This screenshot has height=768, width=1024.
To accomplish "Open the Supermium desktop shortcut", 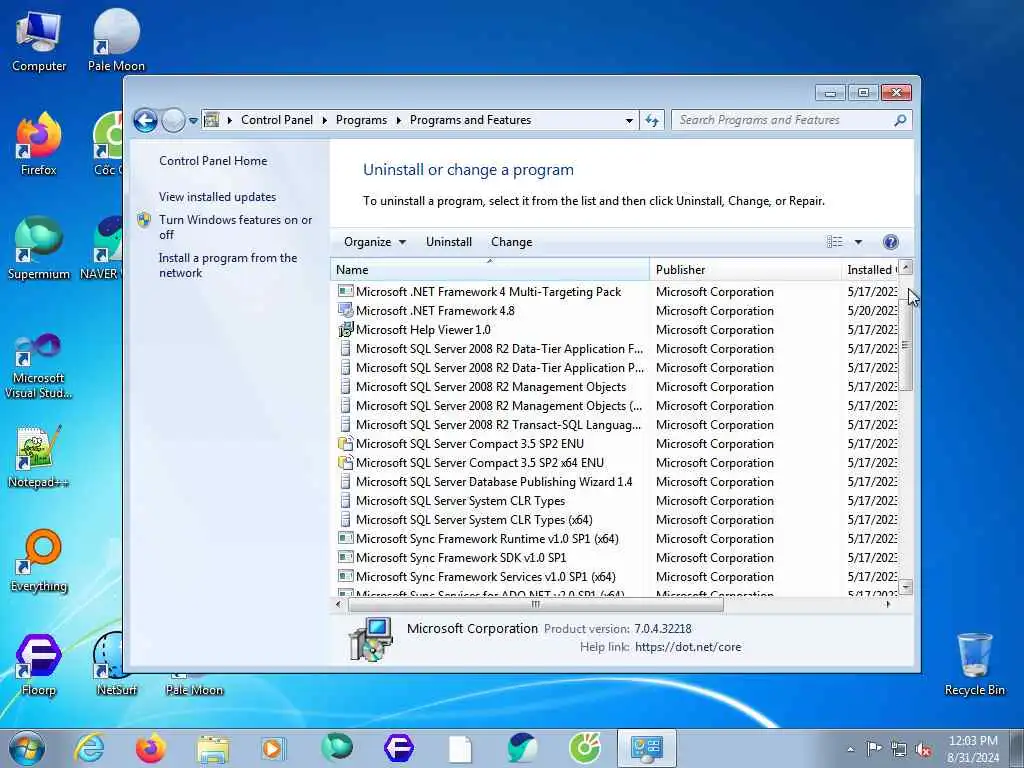I will pyautogui.click(x=39, y=249).
